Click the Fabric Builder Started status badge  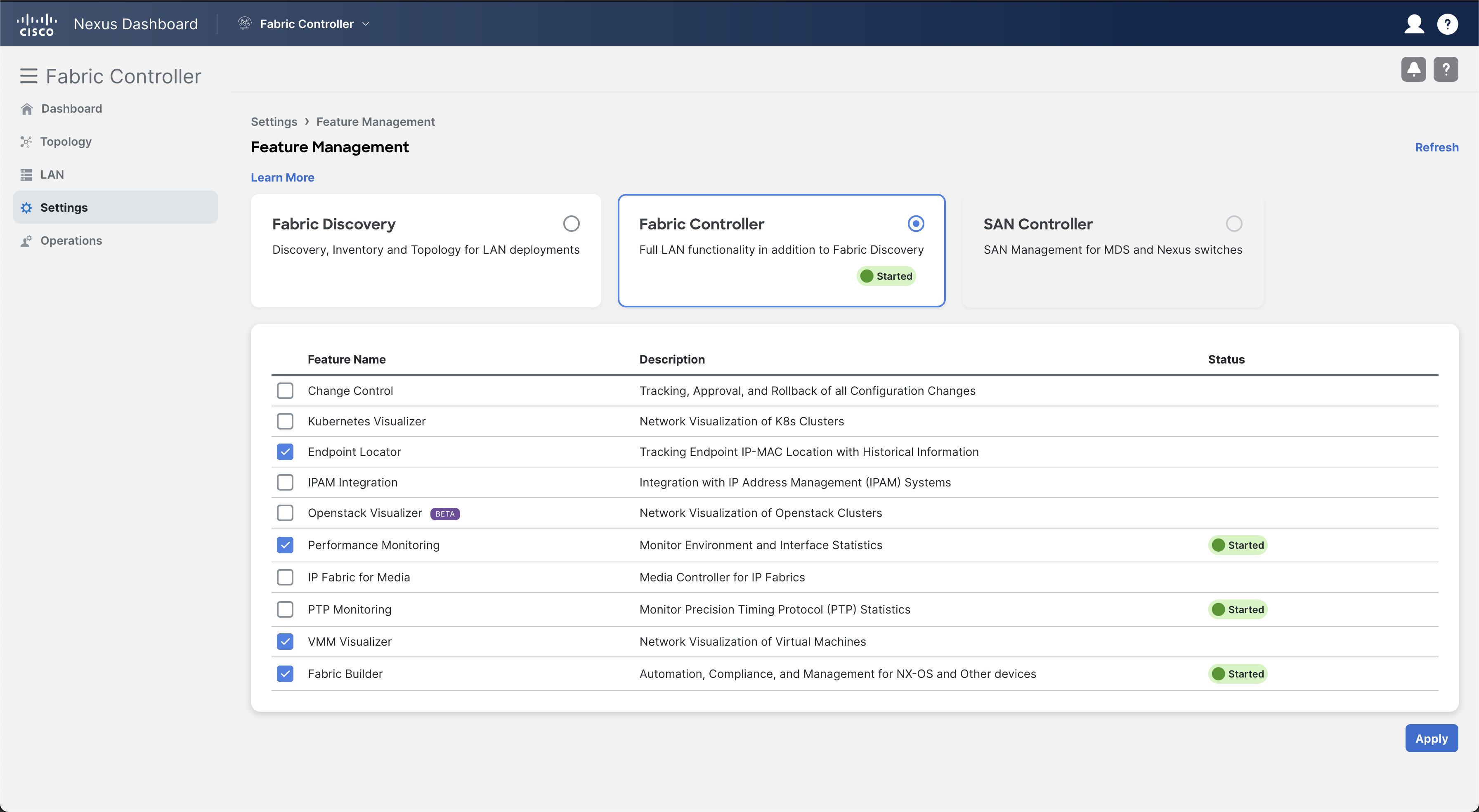coord(1237,674)
